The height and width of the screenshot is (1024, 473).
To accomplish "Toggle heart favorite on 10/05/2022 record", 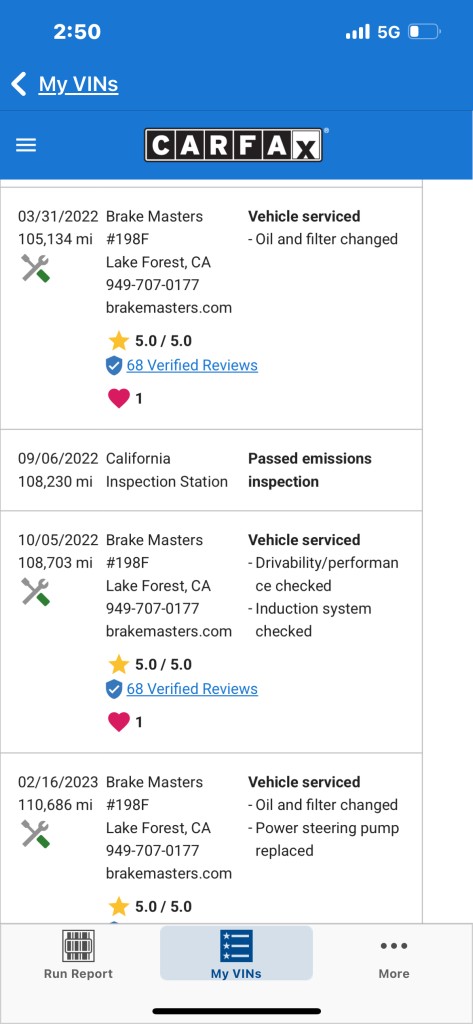I will [118, 722].
